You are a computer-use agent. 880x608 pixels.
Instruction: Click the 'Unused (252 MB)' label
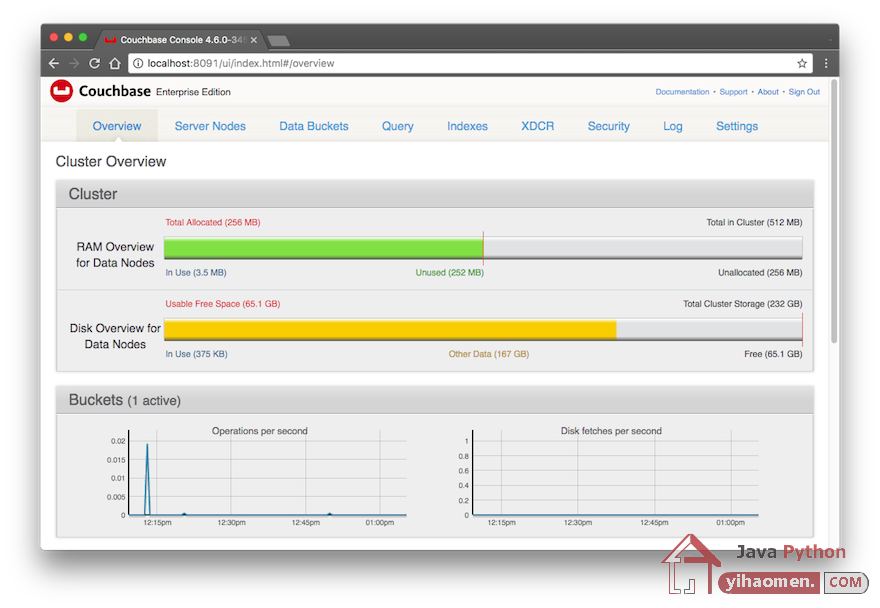click(x=449, y=272)
